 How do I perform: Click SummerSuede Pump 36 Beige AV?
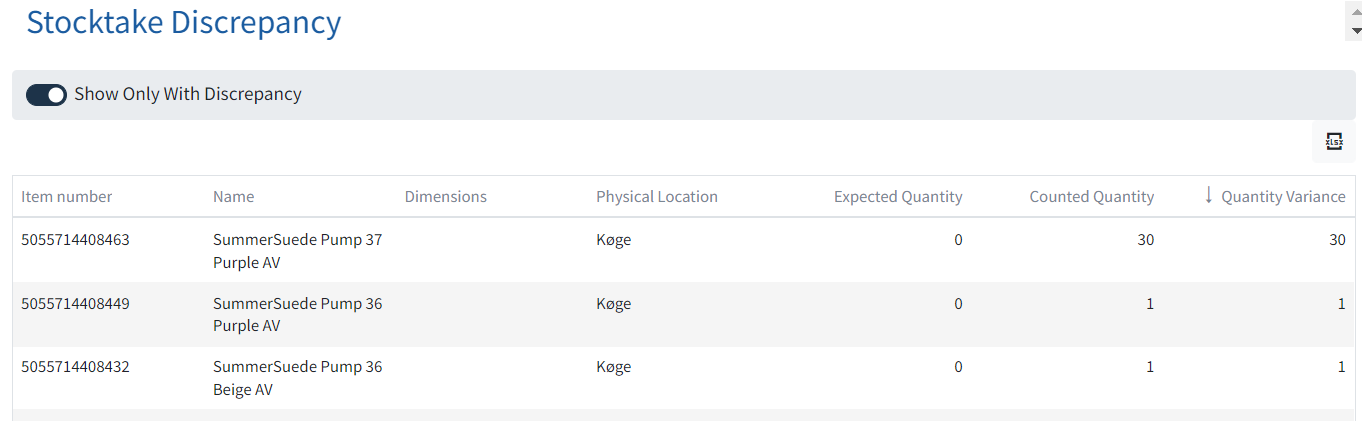[x=297, y=378]
